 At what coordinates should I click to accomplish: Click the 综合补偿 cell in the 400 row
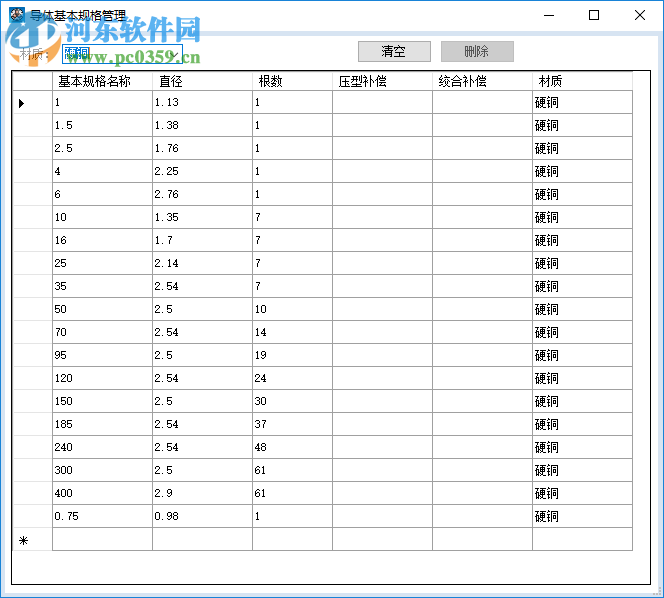tap(482, 493)
